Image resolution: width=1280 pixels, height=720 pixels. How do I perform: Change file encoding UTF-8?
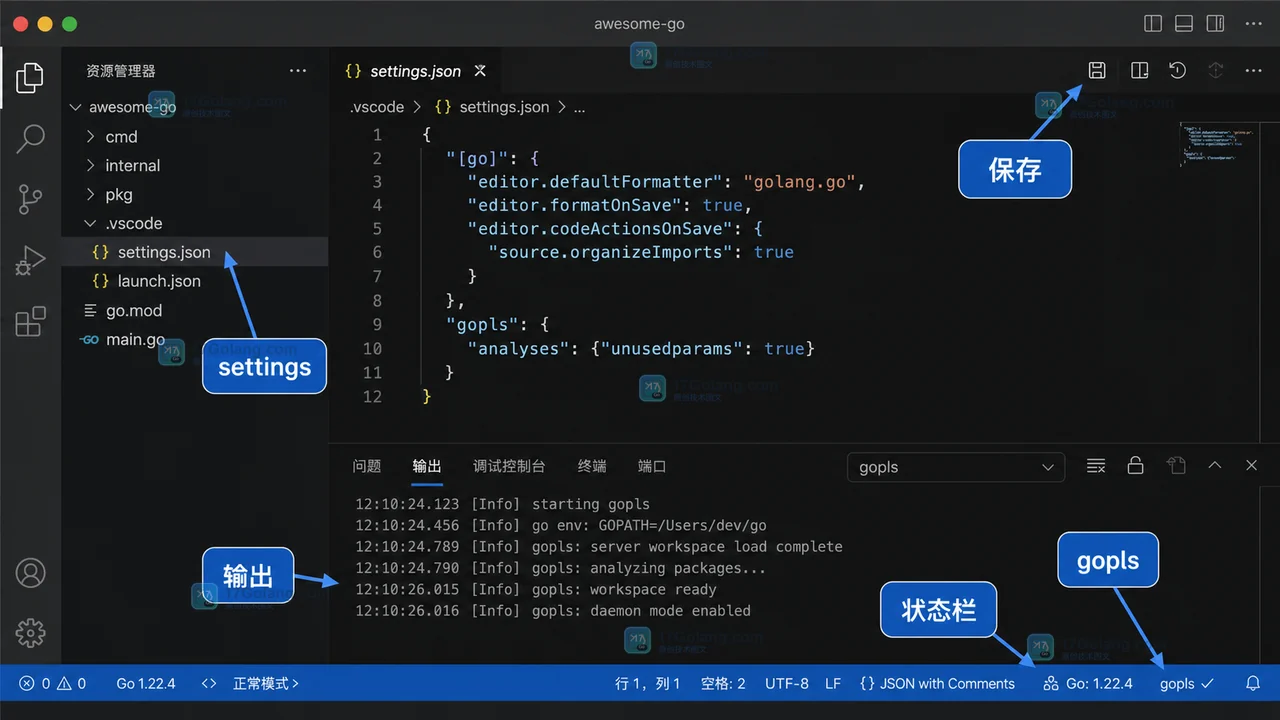coord(787,684)
